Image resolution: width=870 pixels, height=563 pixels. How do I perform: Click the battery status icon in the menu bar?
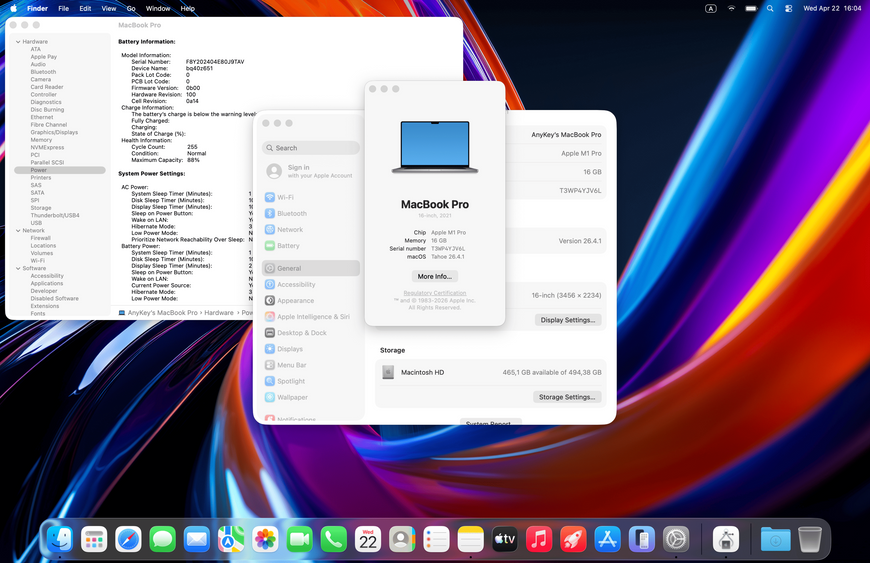[x=751, y=8]
